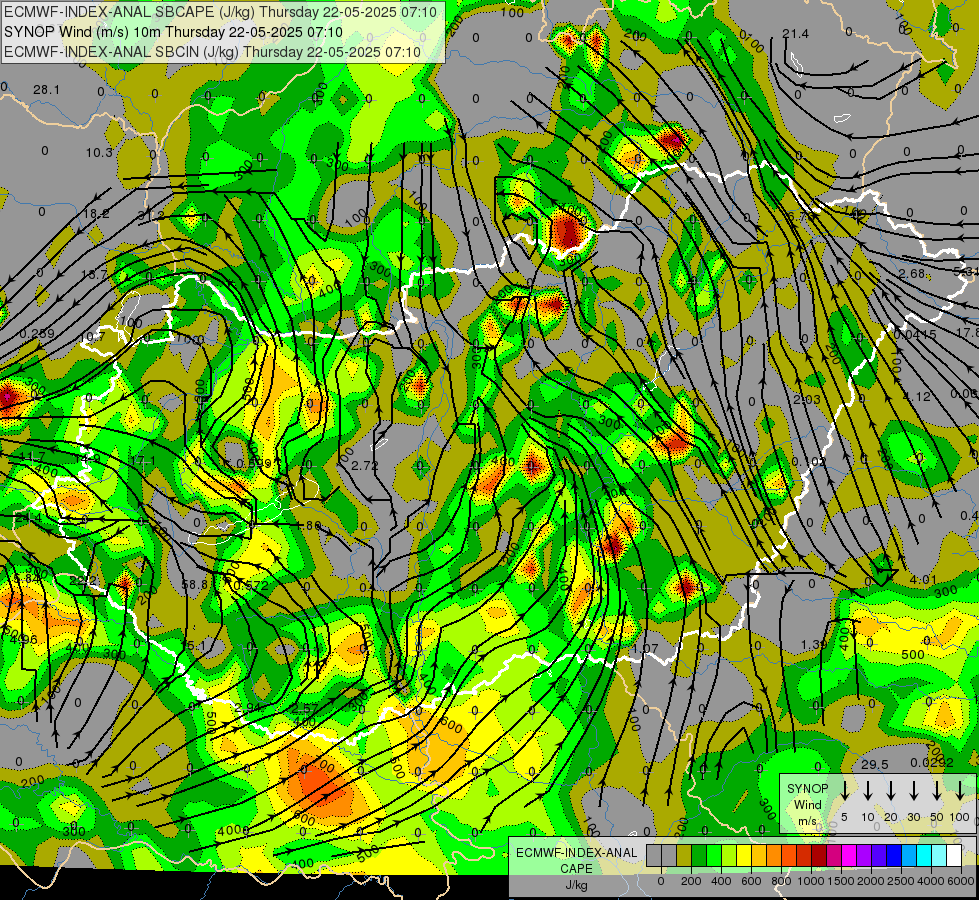Pick the darkest red swatch in CAPE scale
Image resolution: width=979 pixels, height=900 pixels.
(x=819, y=855)
